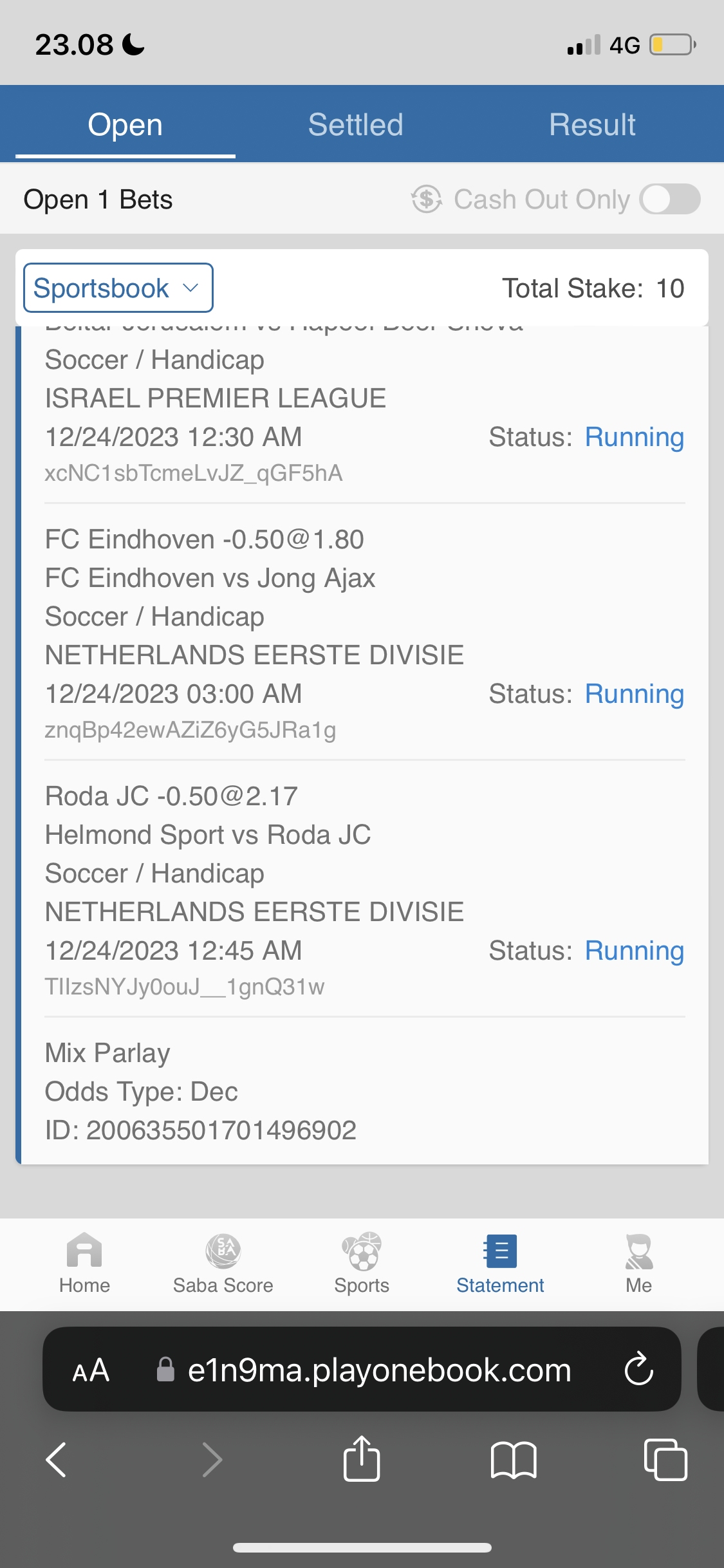Expand the Sportsbook dropdown

point(118,288)
